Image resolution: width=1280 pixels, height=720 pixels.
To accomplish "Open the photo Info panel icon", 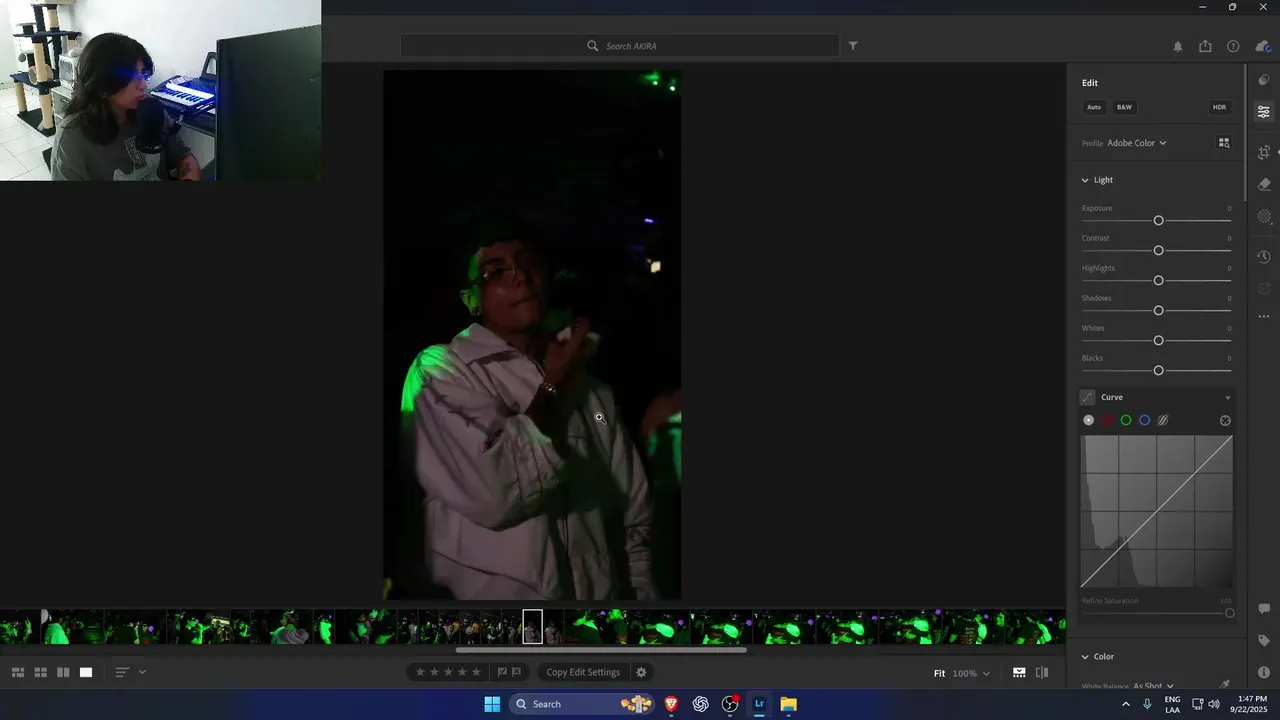I will pyautogui.click(x=1264, y=673).
